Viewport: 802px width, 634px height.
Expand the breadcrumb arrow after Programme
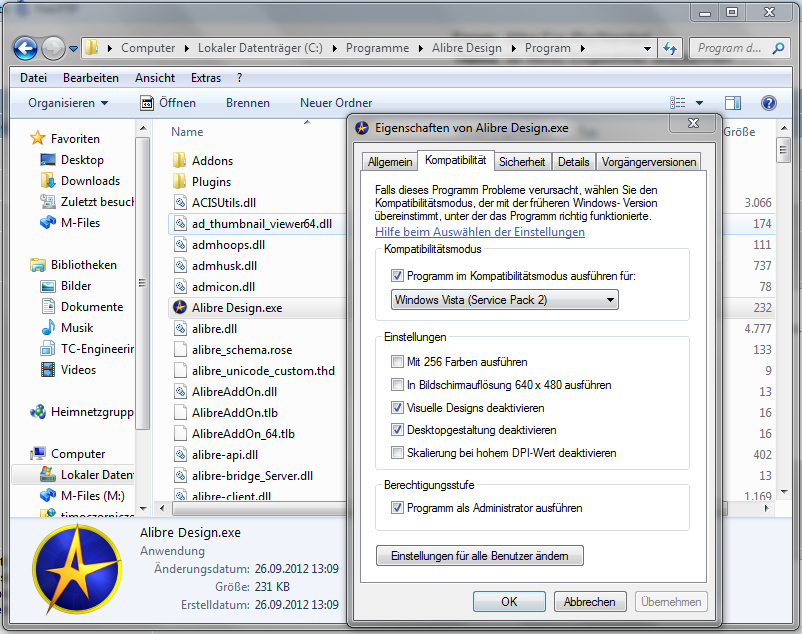tap(420, 49)
